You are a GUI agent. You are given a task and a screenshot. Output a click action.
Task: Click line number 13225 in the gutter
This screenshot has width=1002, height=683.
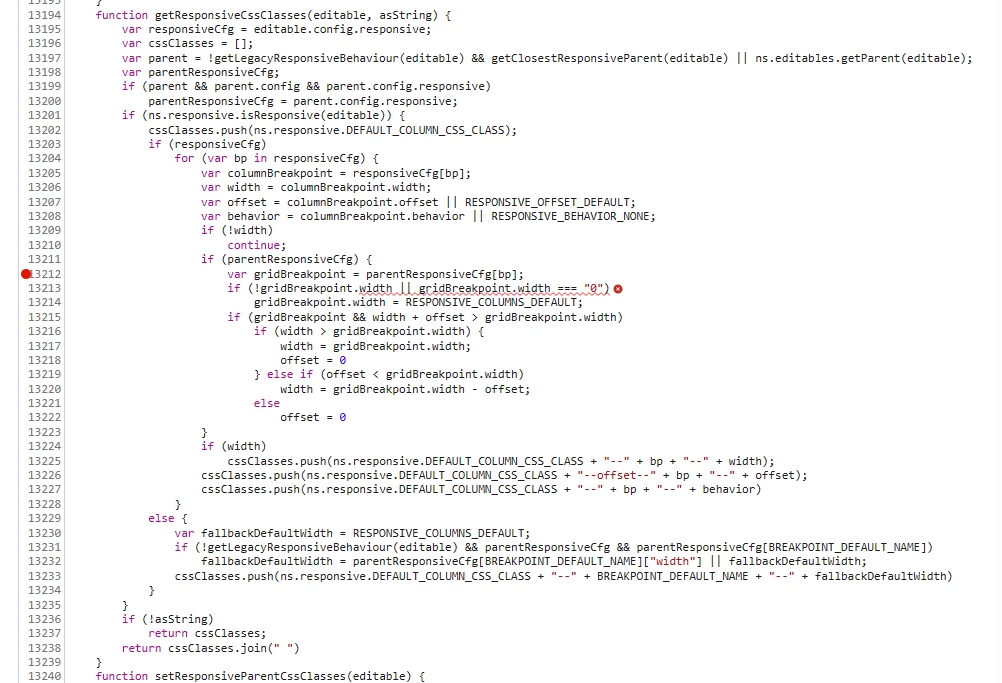tap(44, 461)
